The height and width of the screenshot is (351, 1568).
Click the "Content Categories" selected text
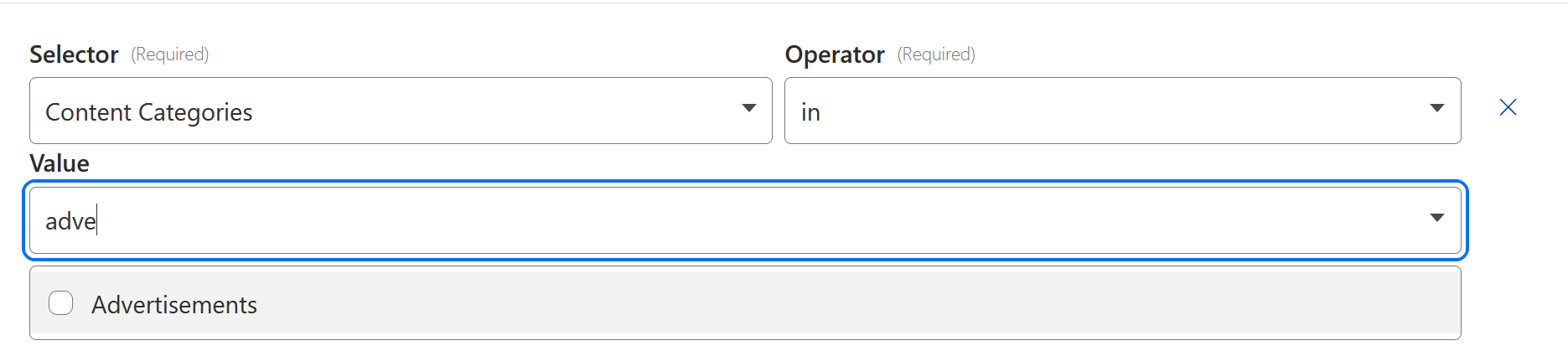[x=149, y=112]
